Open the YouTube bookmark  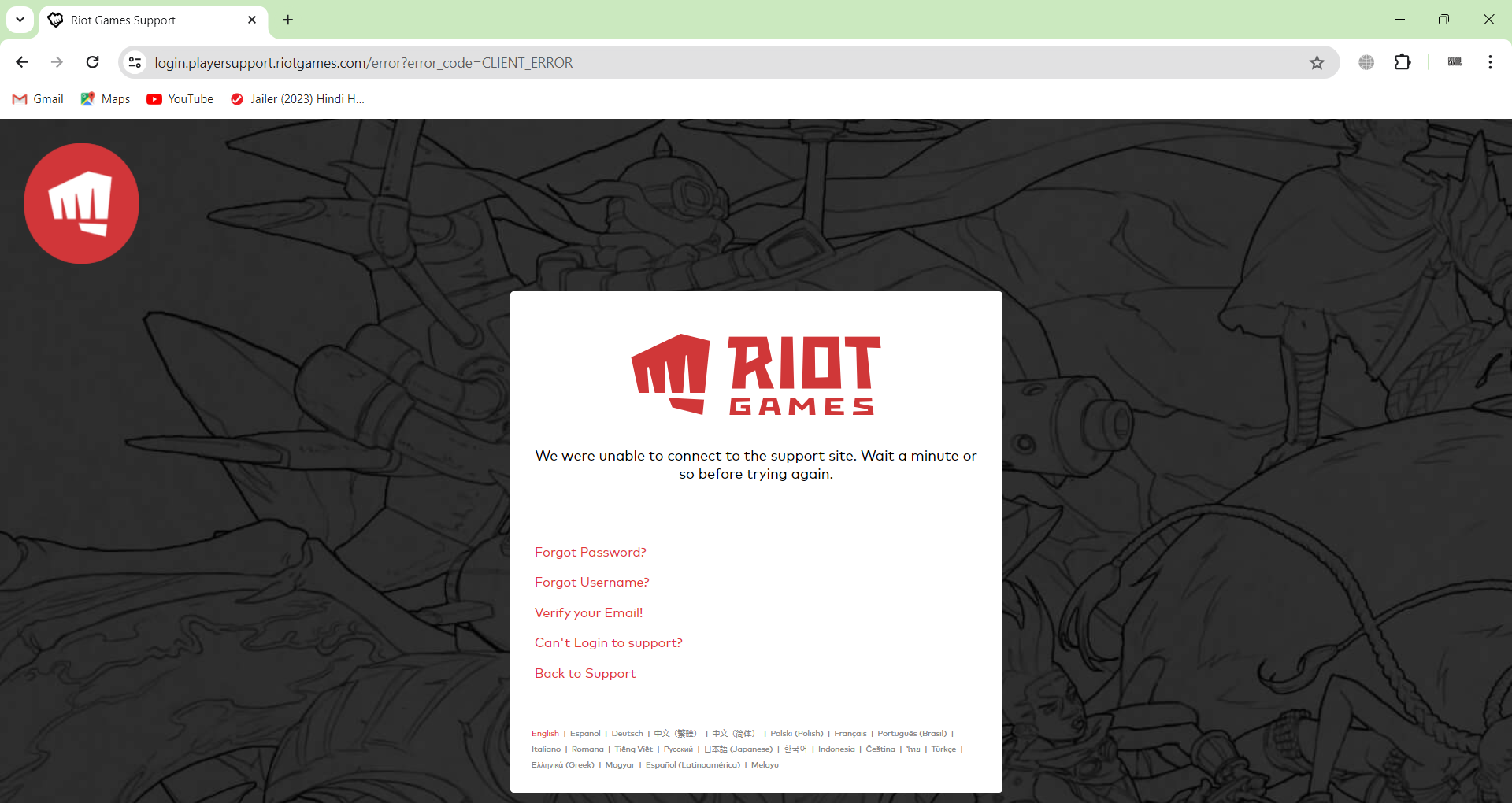point(180,98)
